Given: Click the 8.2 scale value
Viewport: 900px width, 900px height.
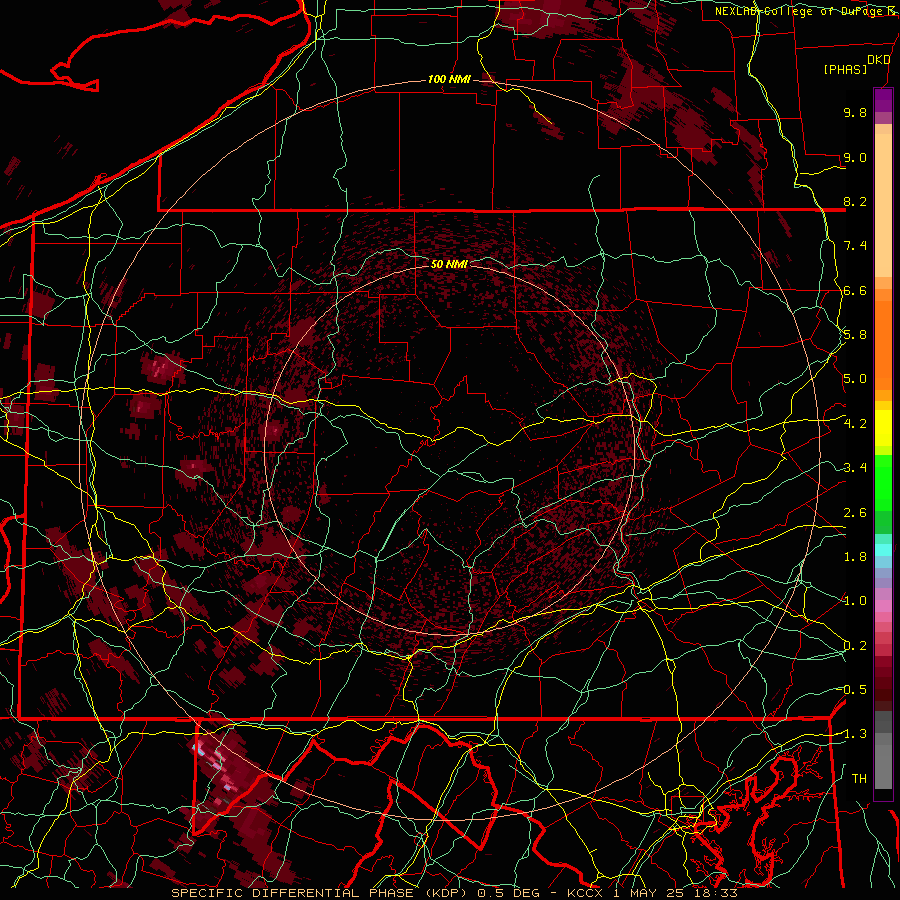Looking at the screenshot, I should point(855,201).
